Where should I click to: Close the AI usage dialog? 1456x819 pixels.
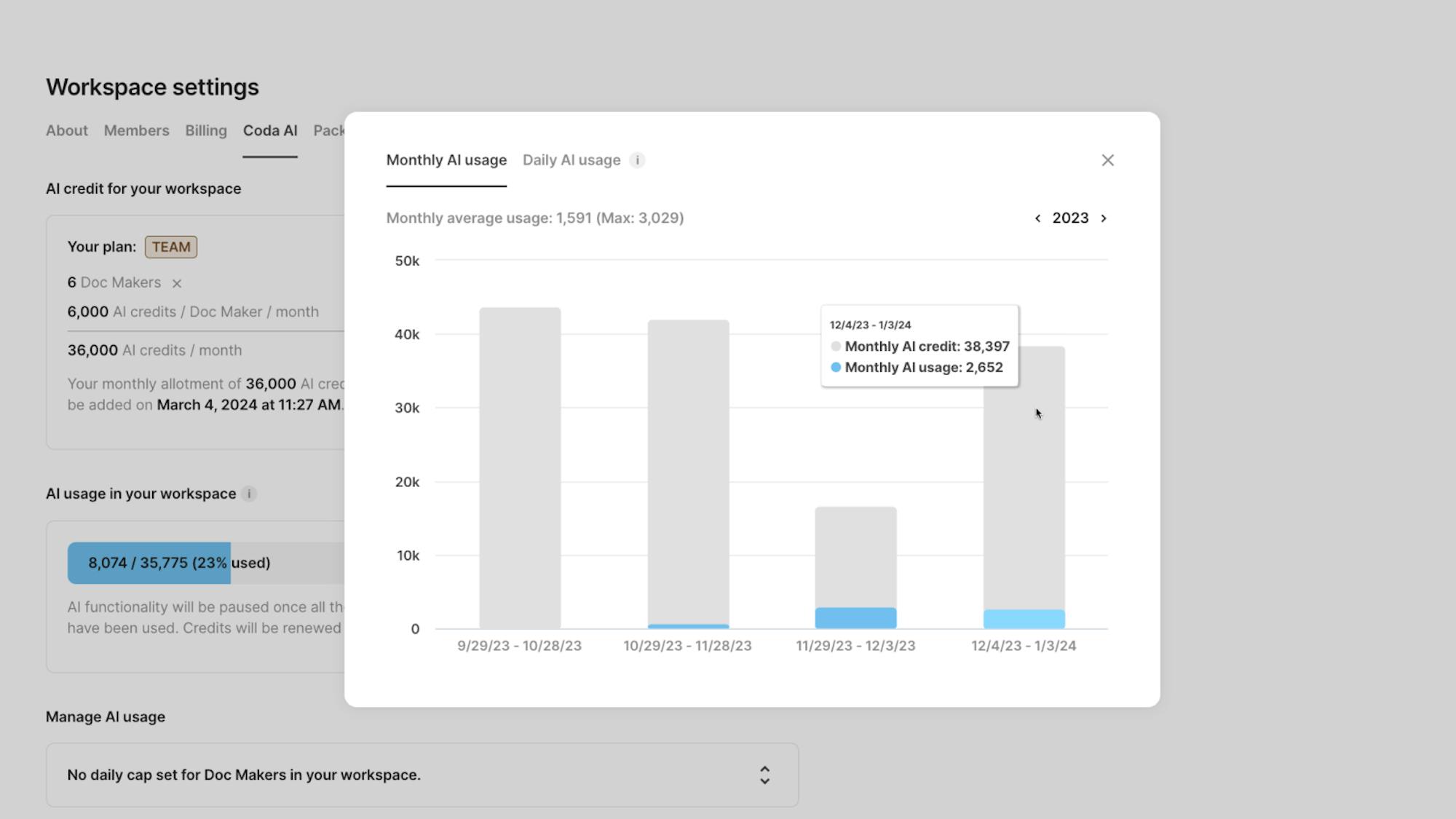coord(1107,160)
